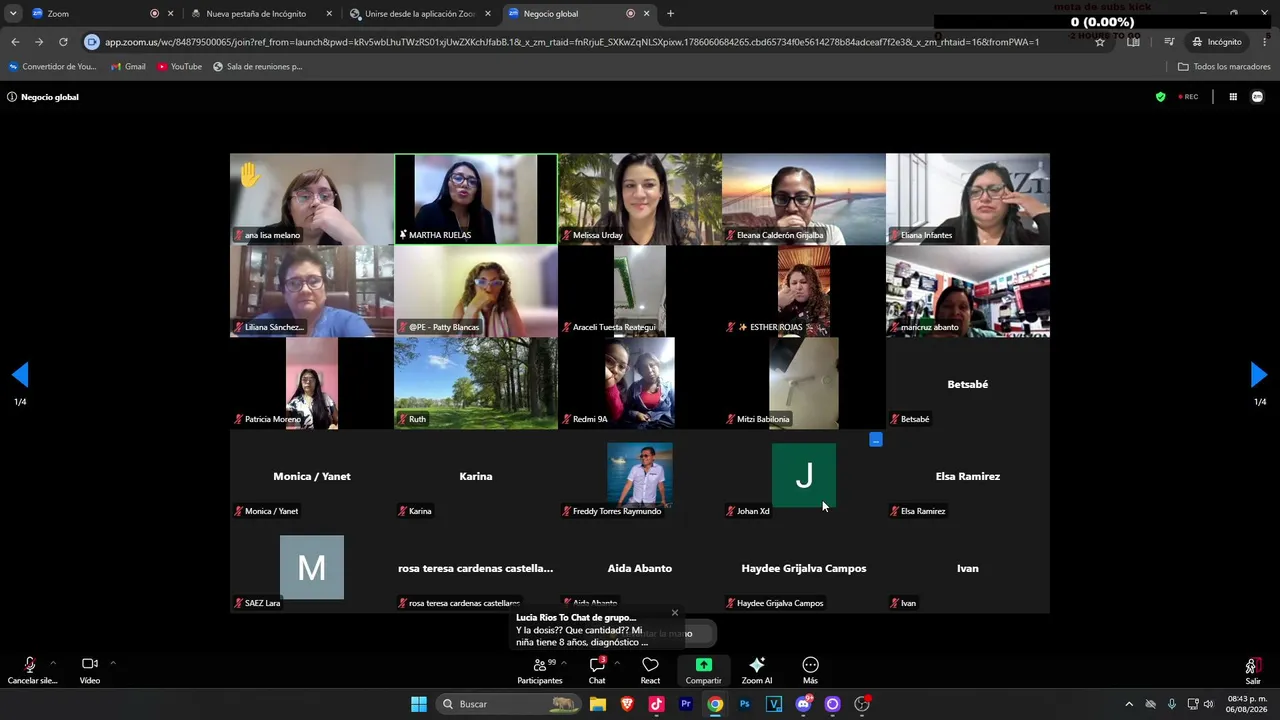The image size is (1280, 720).
Task: Select ana lisa melano video tile
Action: [x=312, y=199]
